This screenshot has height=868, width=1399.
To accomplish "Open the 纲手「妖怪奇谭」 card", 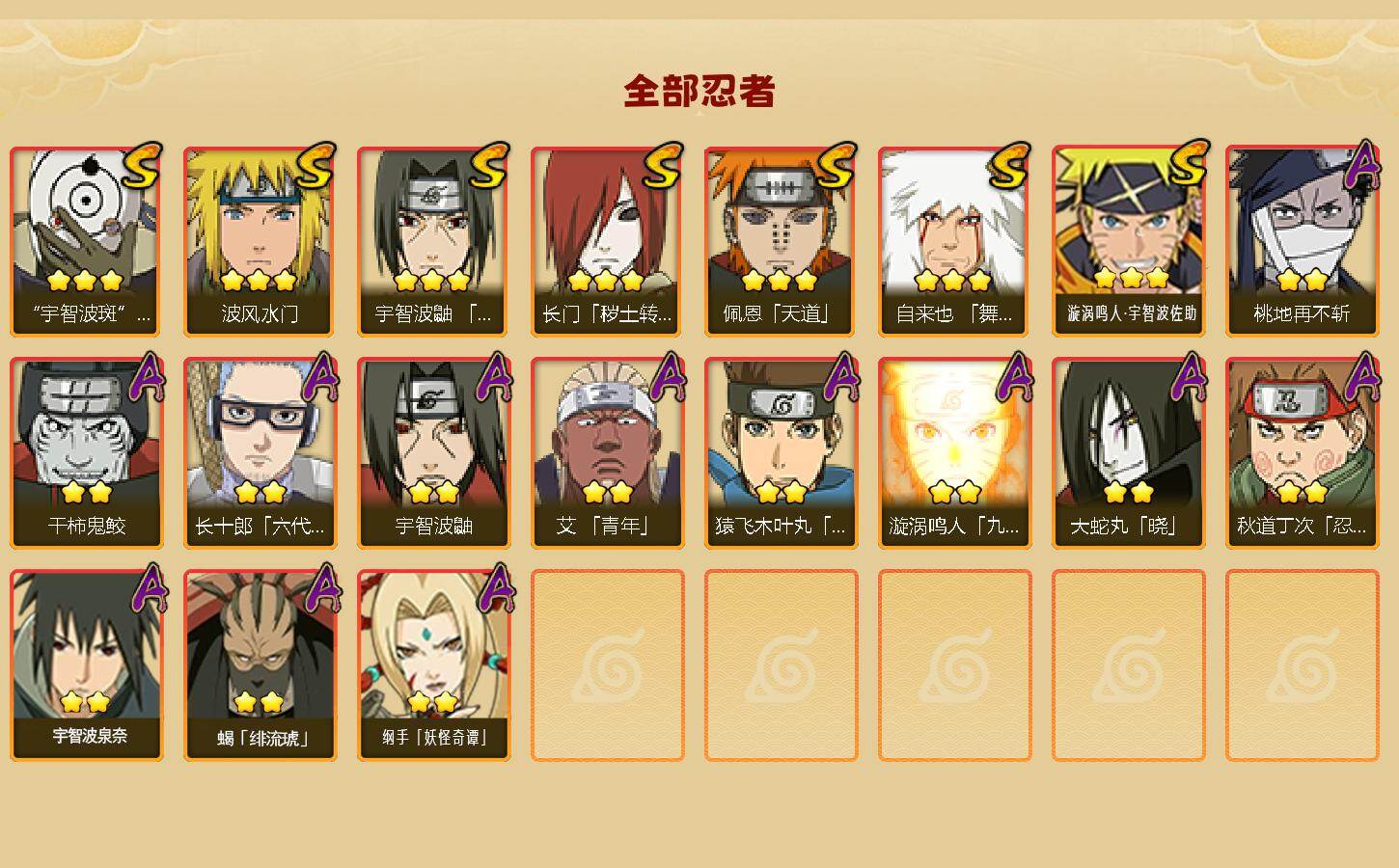I will (433, 665).
